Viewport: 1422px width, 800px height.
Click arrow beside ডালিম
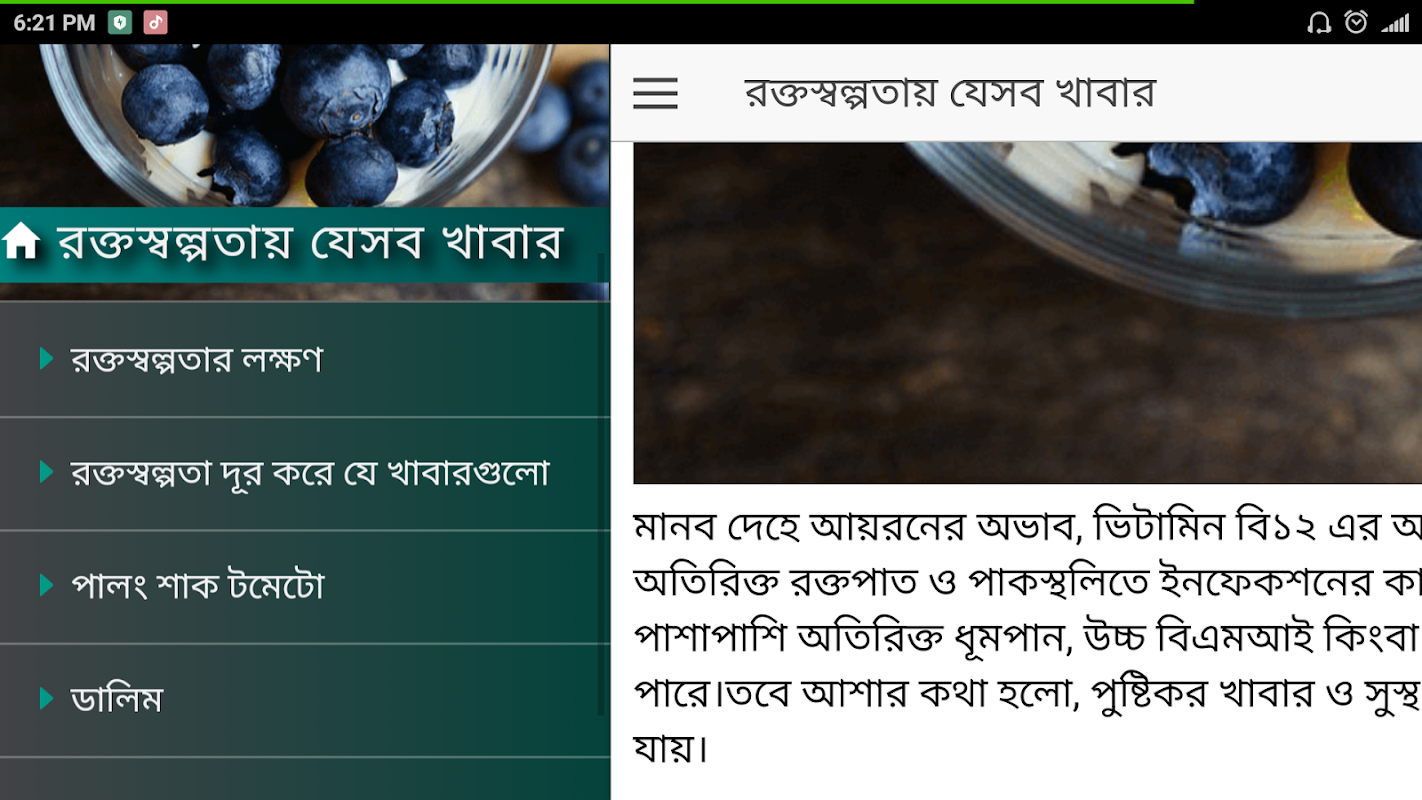tap(46, 698)
